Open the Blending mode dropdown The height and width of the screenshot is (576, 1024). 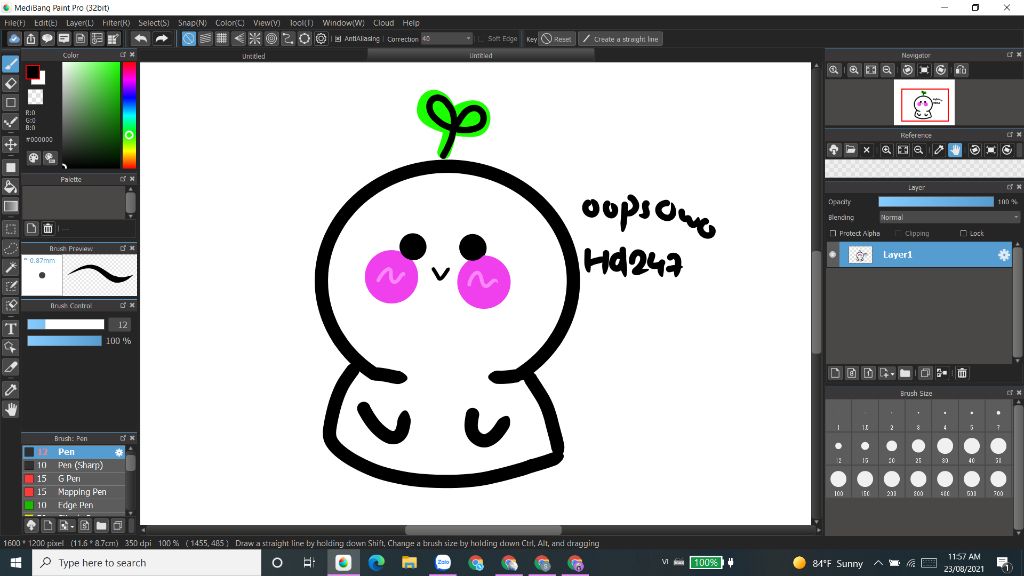[x=948, y=217]
